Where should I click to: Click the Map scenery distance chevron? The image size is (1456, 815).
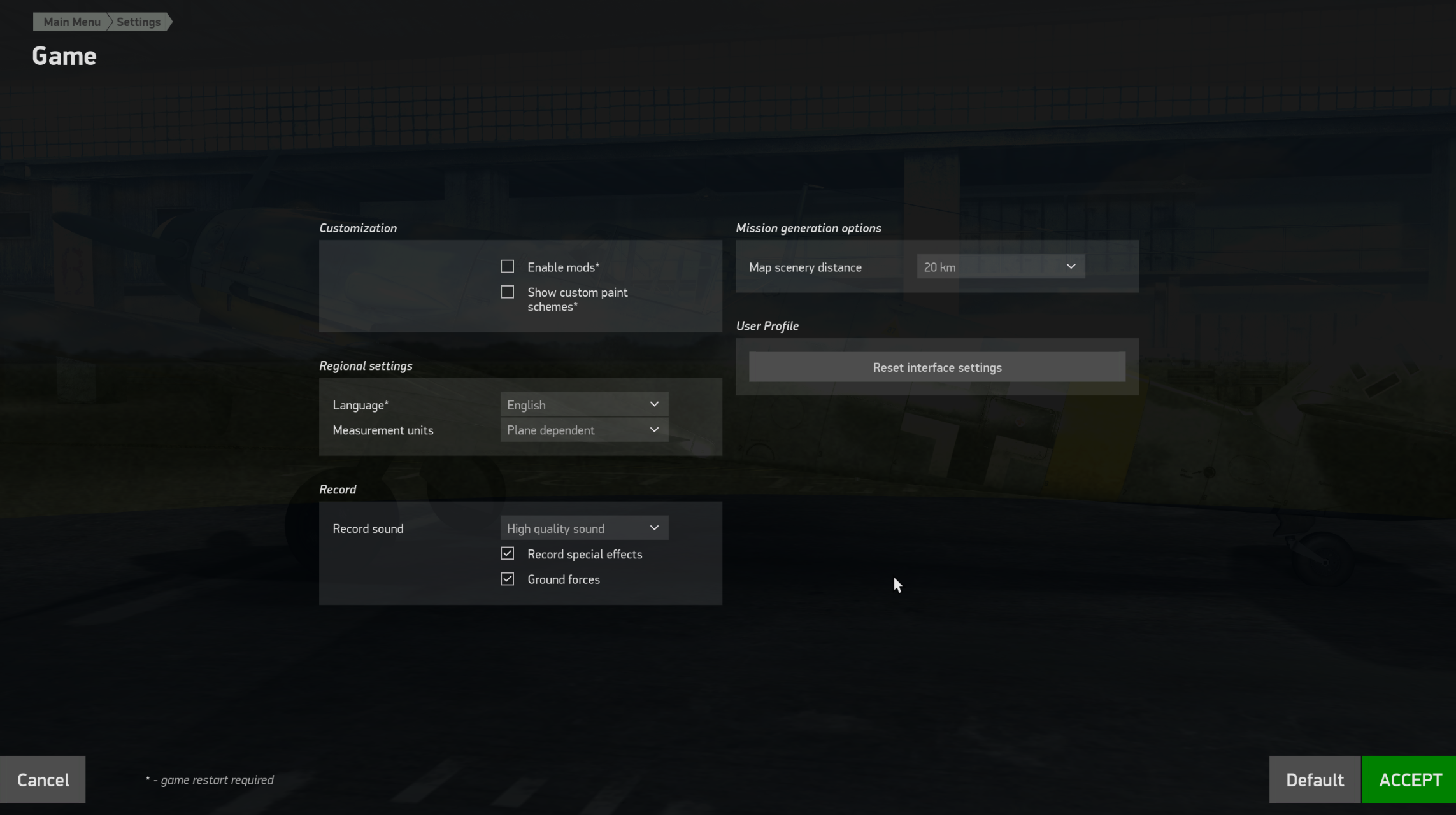[1071, 267]
